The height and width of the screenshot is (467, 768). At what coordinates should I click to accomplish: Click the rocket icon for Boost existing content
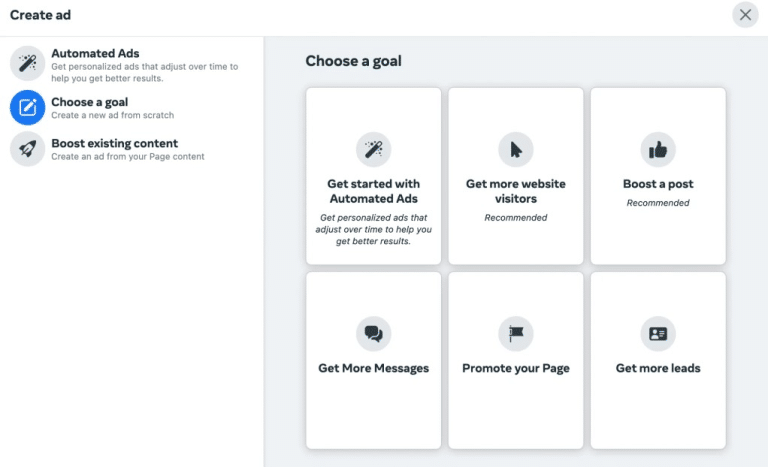coord(27,148)
